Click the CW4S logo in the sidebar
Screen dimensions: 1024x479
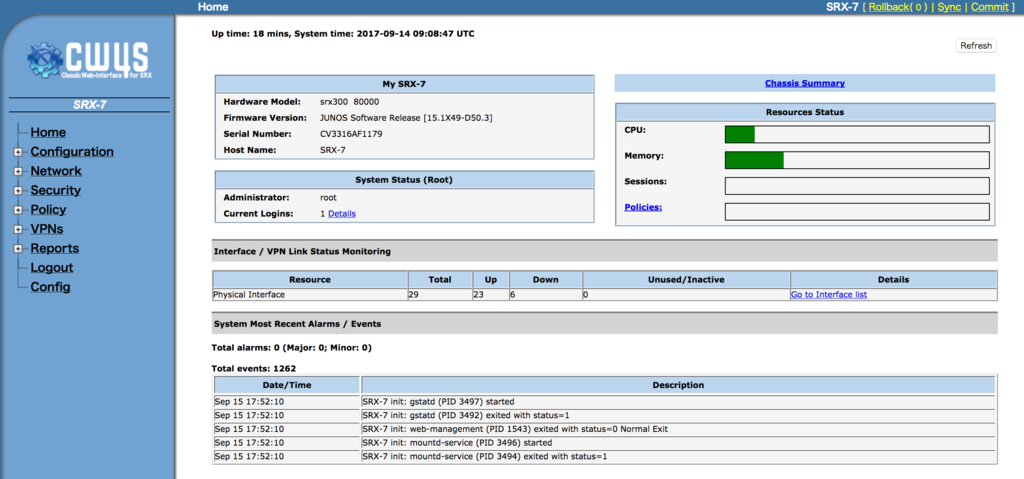(88, 59)
